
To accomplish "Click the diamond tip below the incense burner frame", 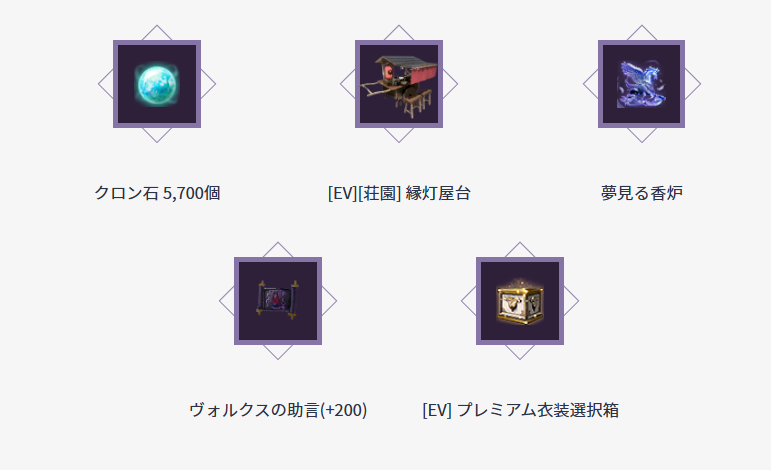I will [641, 135].
